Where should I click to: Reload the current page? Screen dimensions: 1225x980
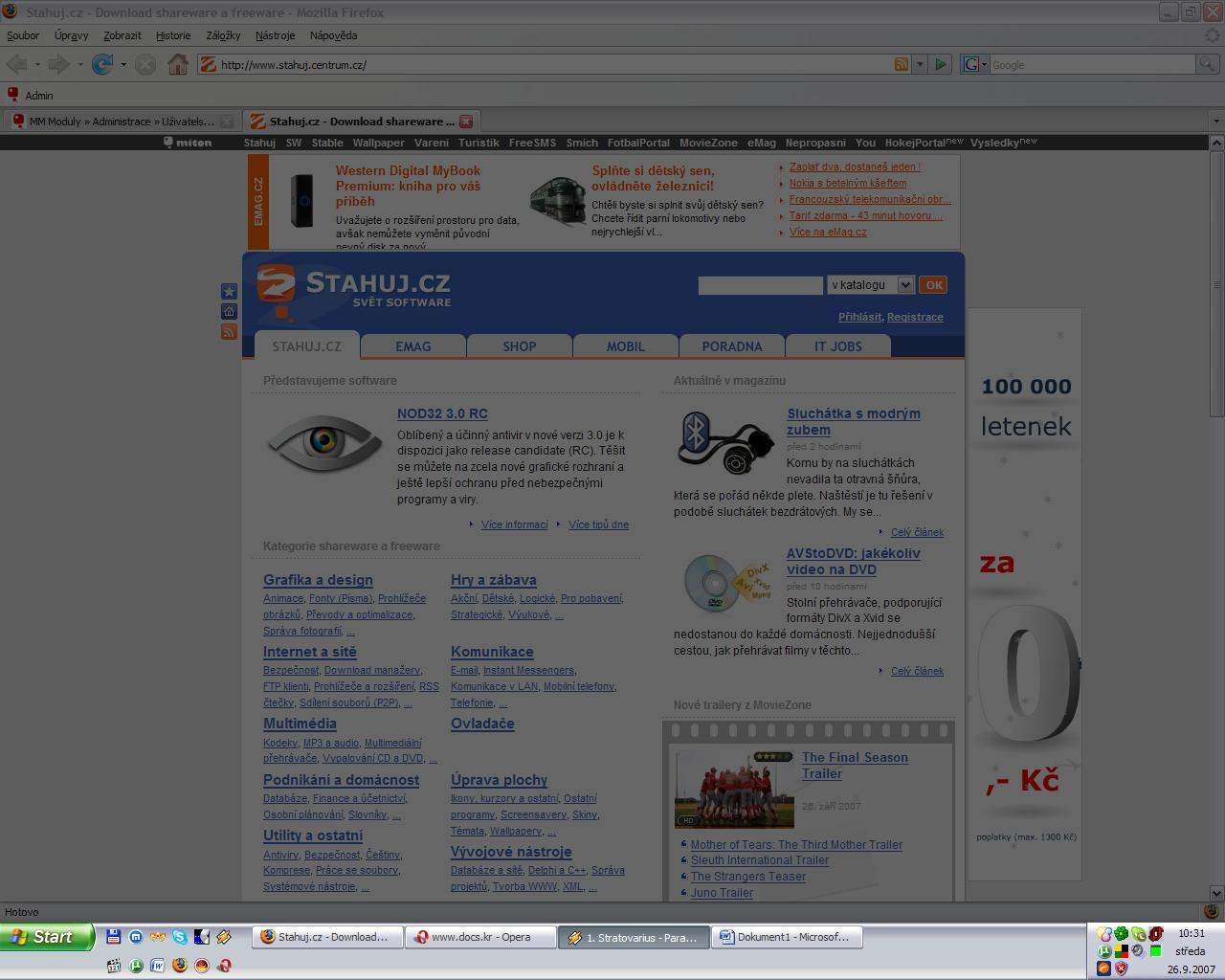pos(101,64)
